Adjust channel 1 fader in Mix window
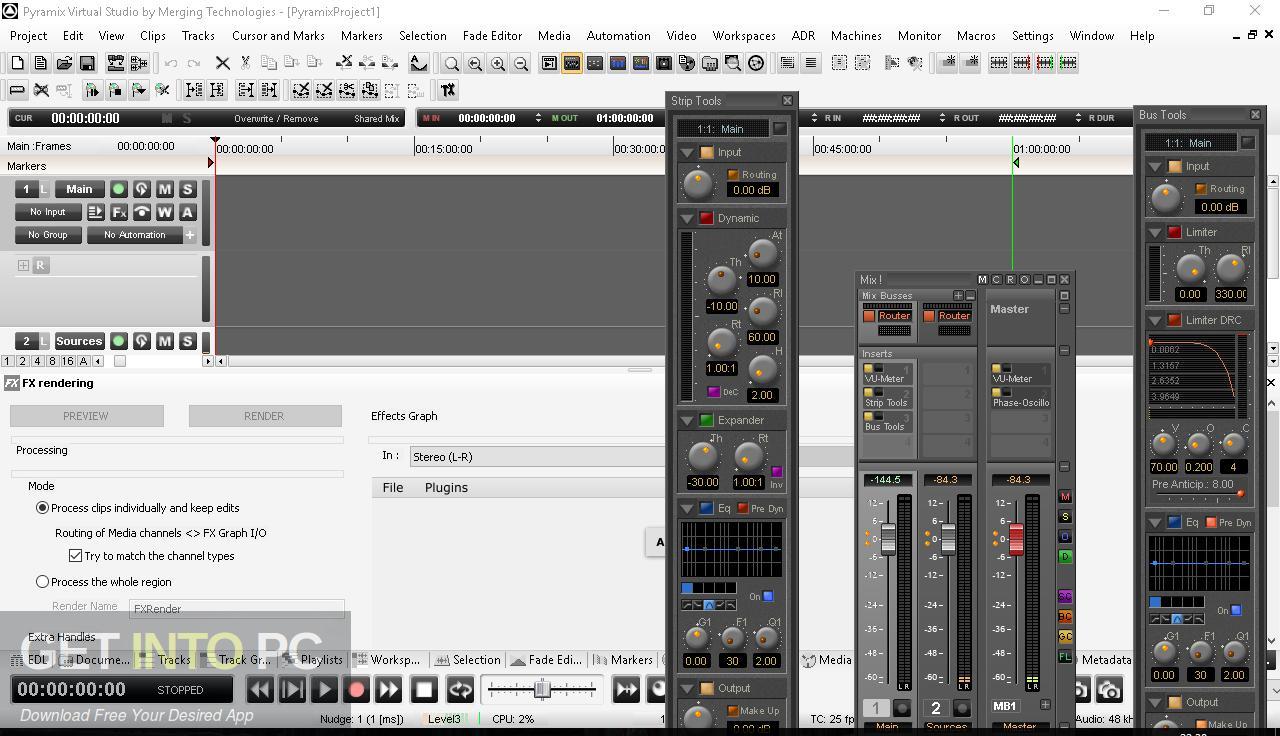 (x=887, y=539)
